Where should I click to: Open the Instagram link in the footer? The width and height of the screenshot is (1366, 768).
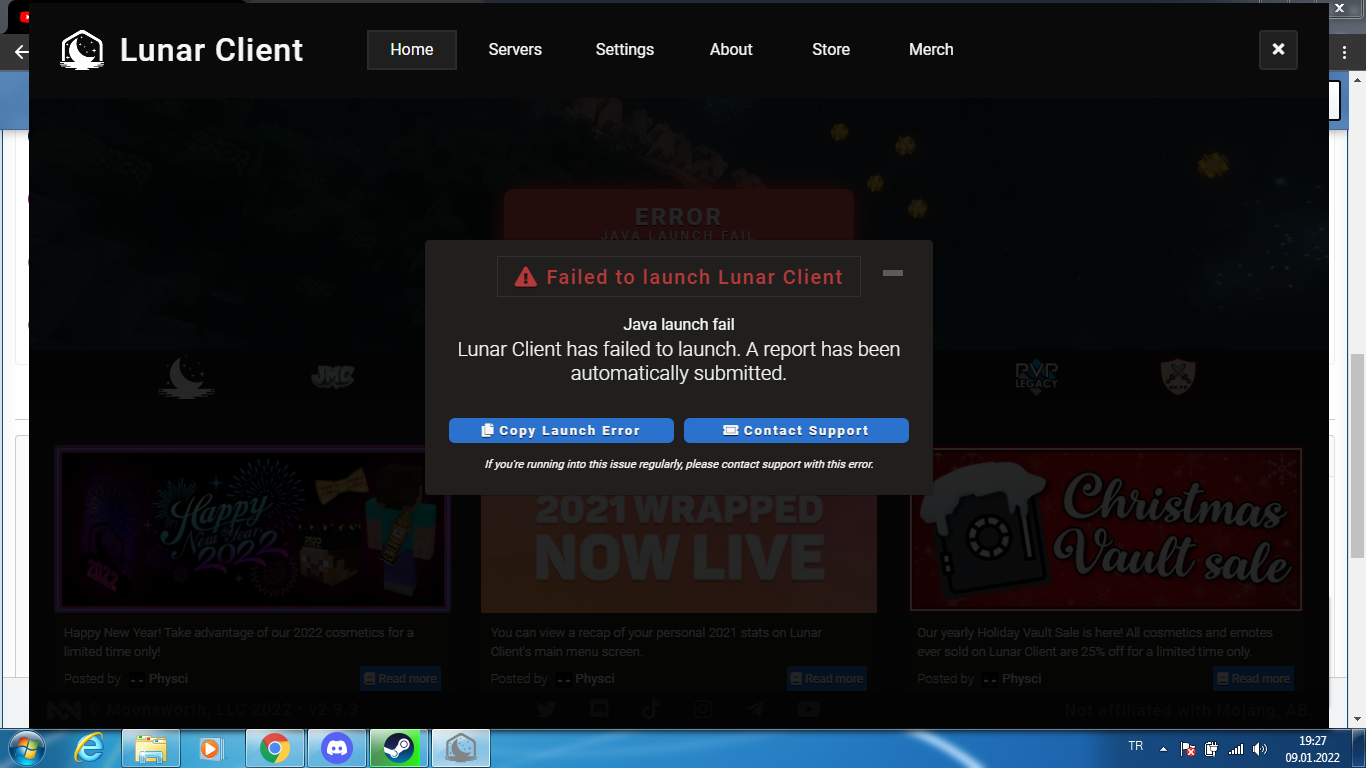703,709
